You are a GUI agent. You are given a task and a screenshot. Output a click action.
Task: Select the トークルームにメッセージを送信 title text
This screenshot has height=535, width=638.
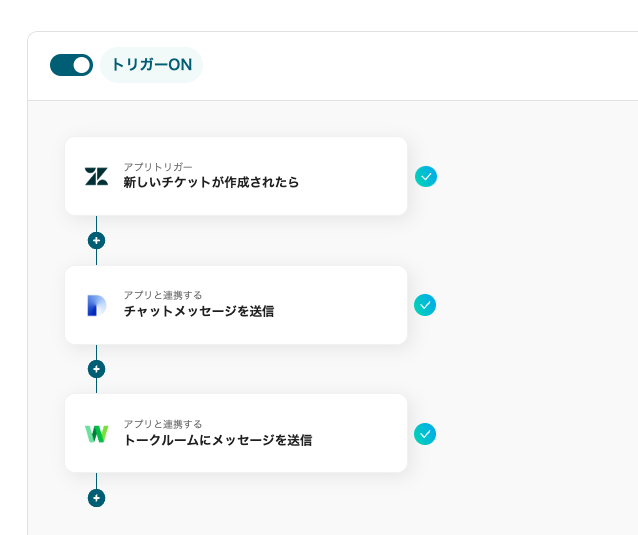[x=217, y=440]
